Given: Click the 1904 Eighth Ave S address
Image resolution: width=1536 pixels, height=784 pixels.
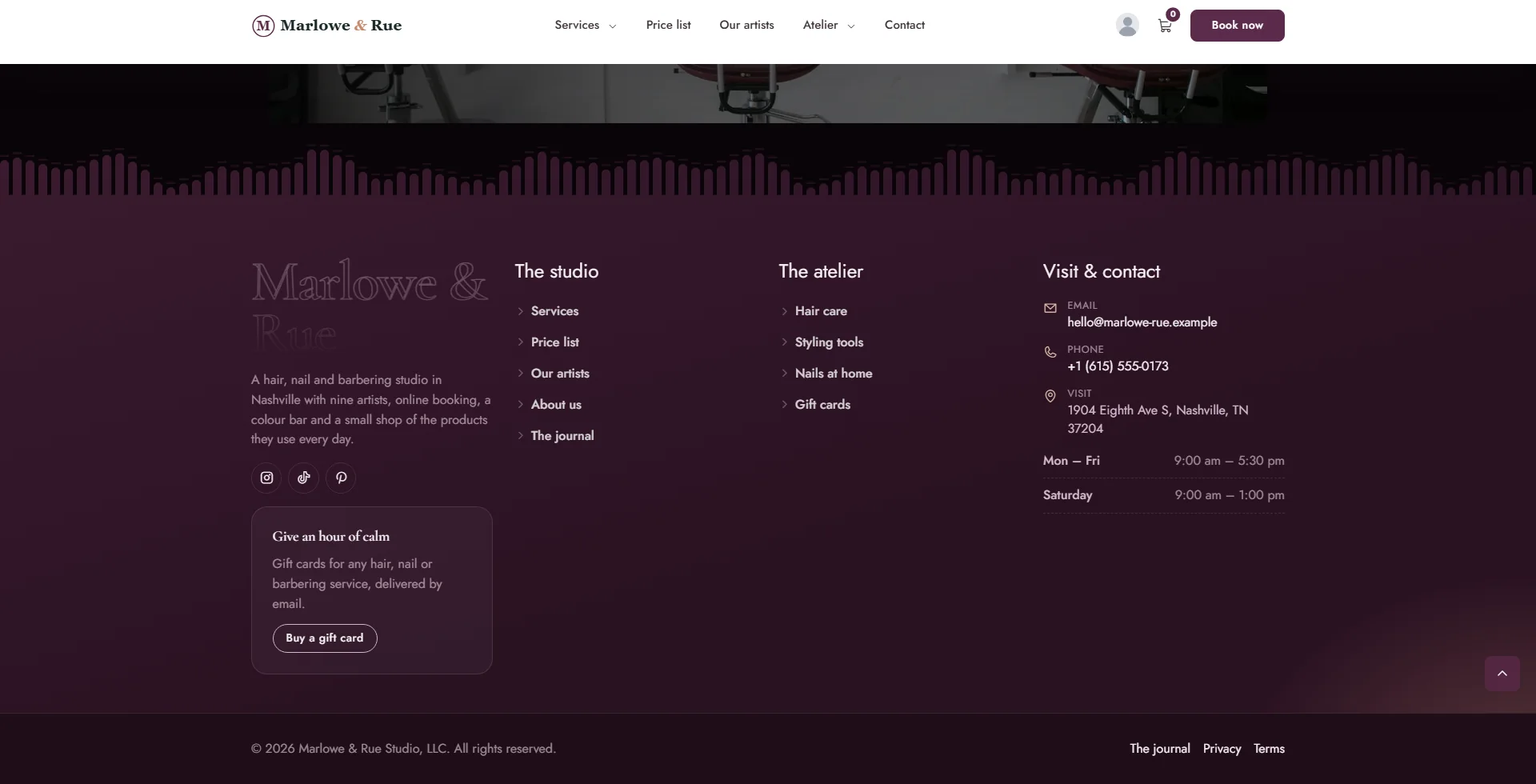Looking at the screenshot, I should click(1158, 419).
